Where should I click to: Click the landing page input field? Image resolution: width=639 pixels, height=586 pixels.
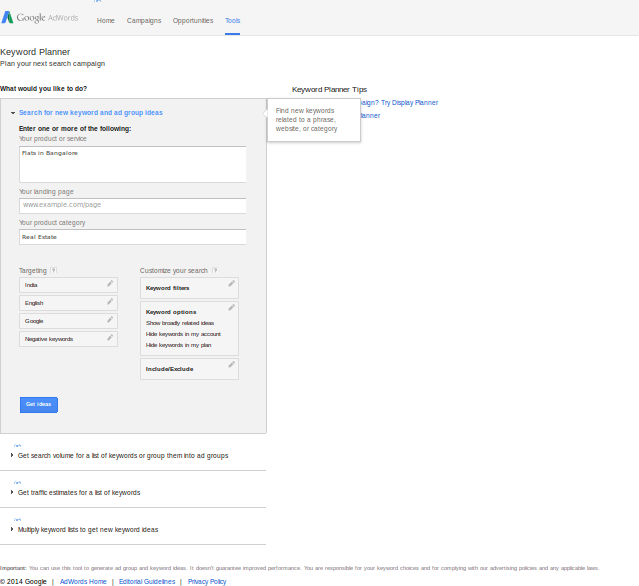click(133, 205)
